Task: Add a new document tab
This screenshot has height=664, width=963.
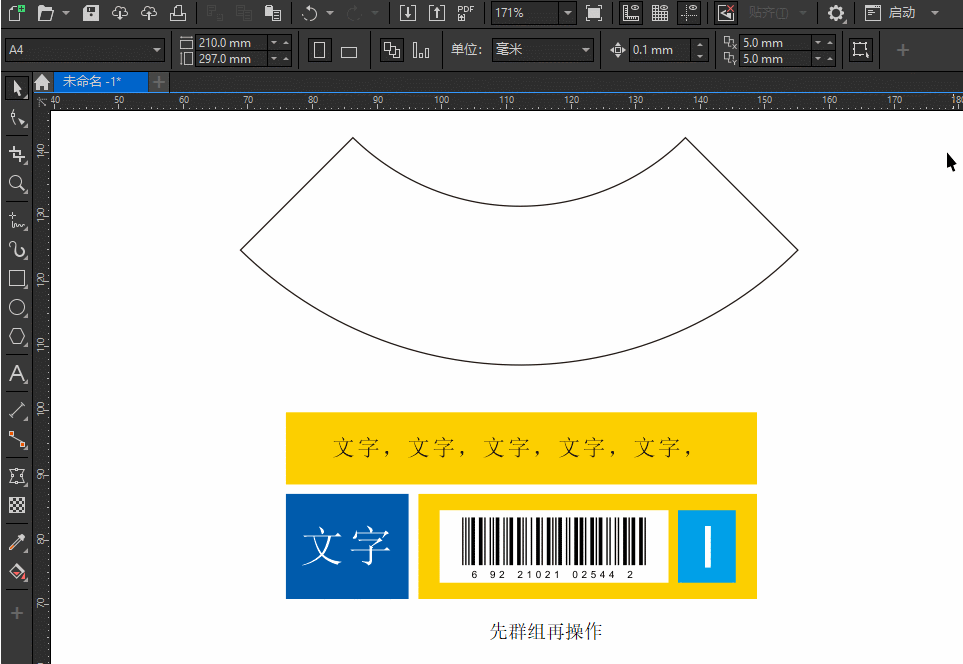Action: click(158, 82)
